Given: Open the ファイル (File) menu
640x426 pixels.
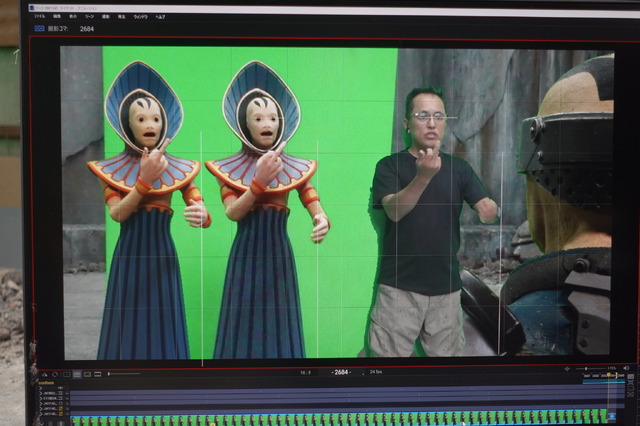Looking at the screenshot, I should tap(39, 17).
